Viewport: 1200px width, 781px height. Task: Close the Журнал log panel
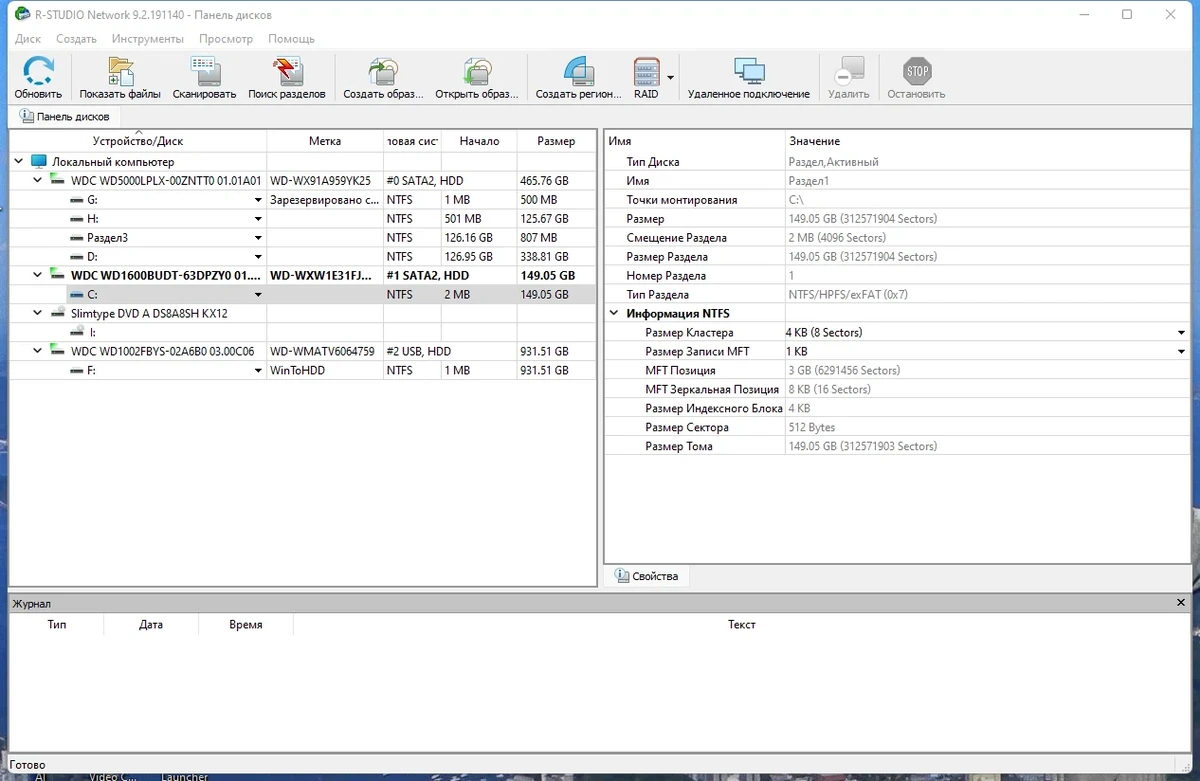[x=1182, y=603]
